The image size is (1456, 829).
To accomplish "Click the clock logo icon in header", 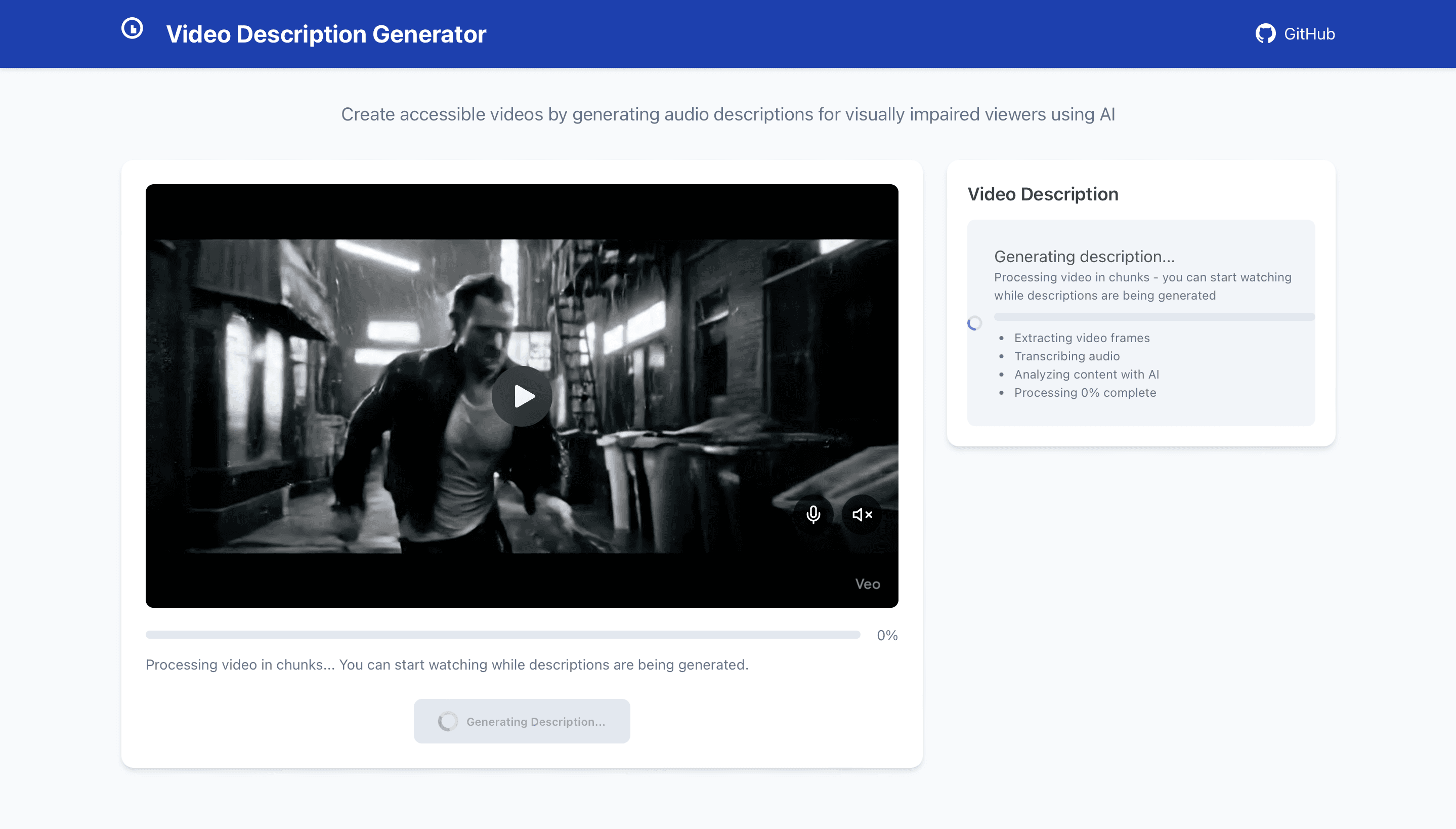I will 132,28.
